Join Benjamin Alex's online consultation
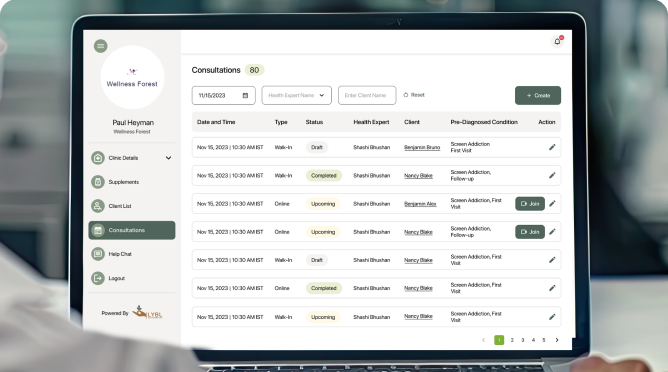This screenshot has width=668, height=372. pos(530,204)
